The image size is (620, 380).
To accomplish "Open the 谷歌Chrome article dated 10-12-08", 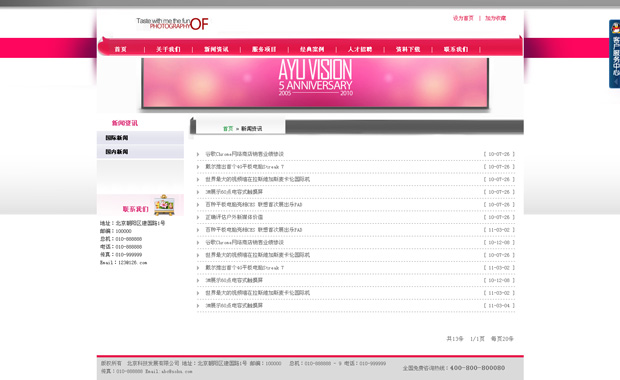I will click(x=244, y=242).
